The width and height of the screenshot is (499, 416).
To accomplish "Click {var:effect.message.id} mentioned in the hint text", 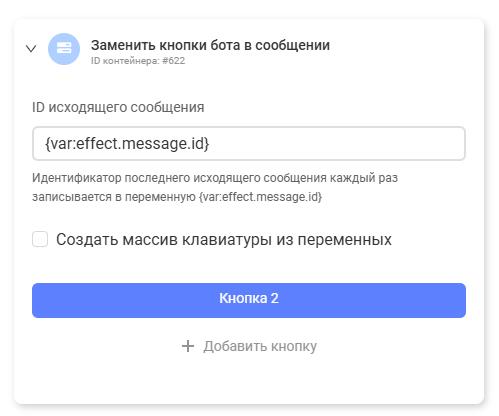I will [260, 197].
